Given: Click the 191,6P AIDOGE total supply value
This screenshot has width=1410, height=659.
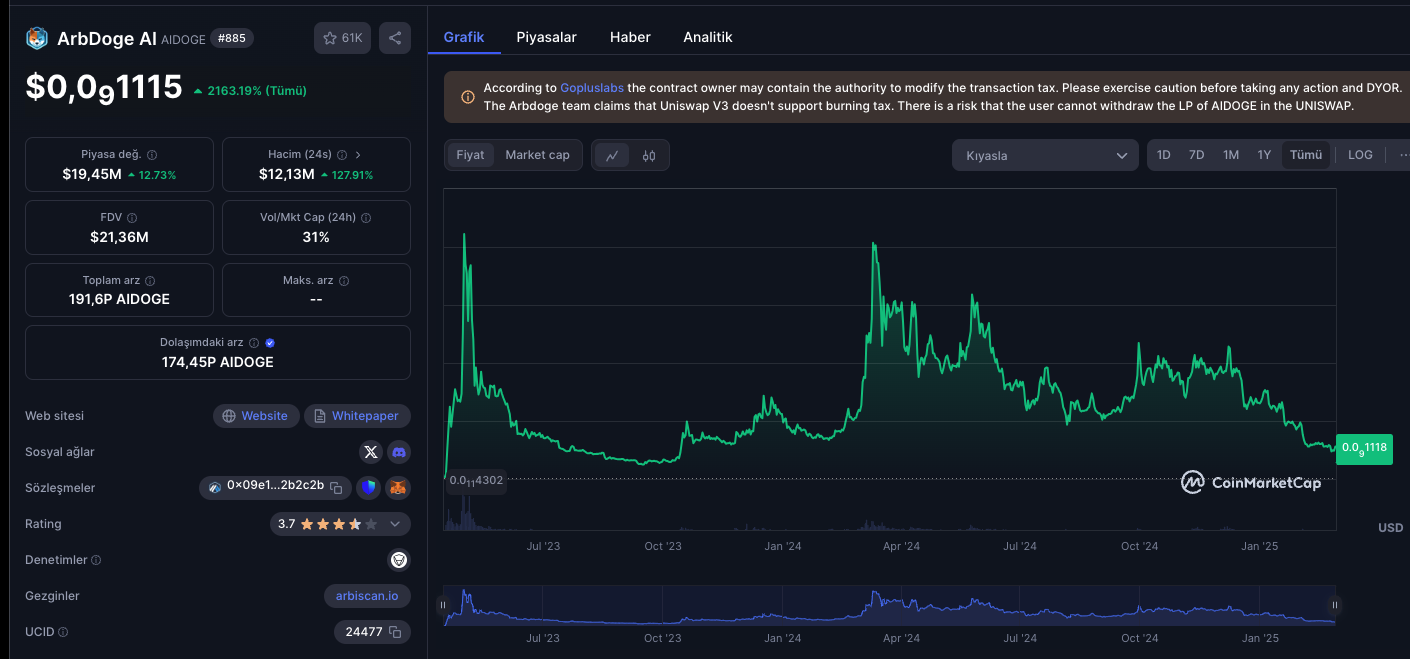Looking at the screenshot, I should coord(119,299).
